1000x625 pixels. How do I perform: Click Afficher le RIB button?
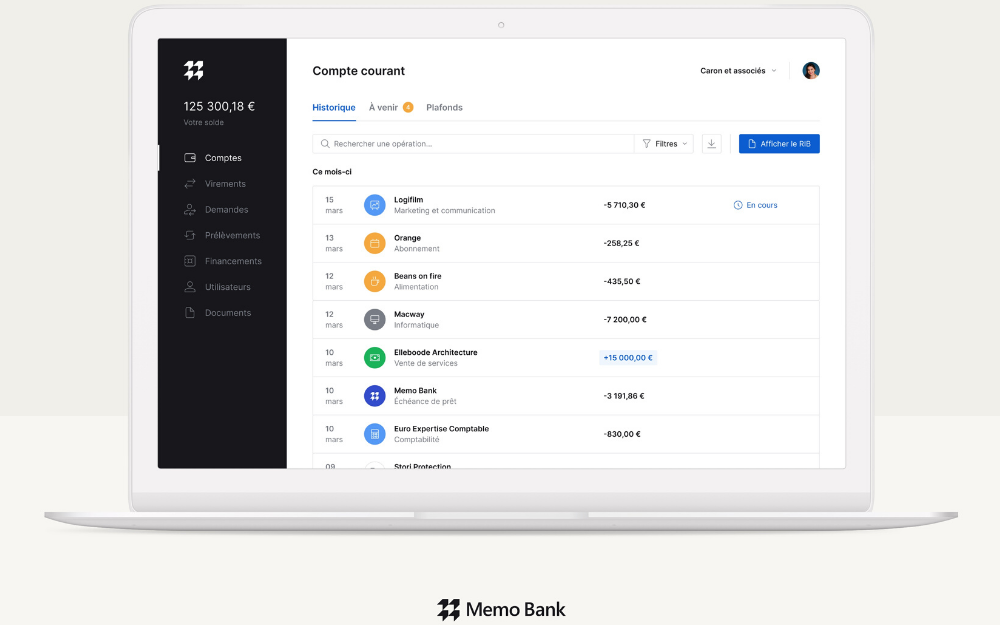(779, 143)
